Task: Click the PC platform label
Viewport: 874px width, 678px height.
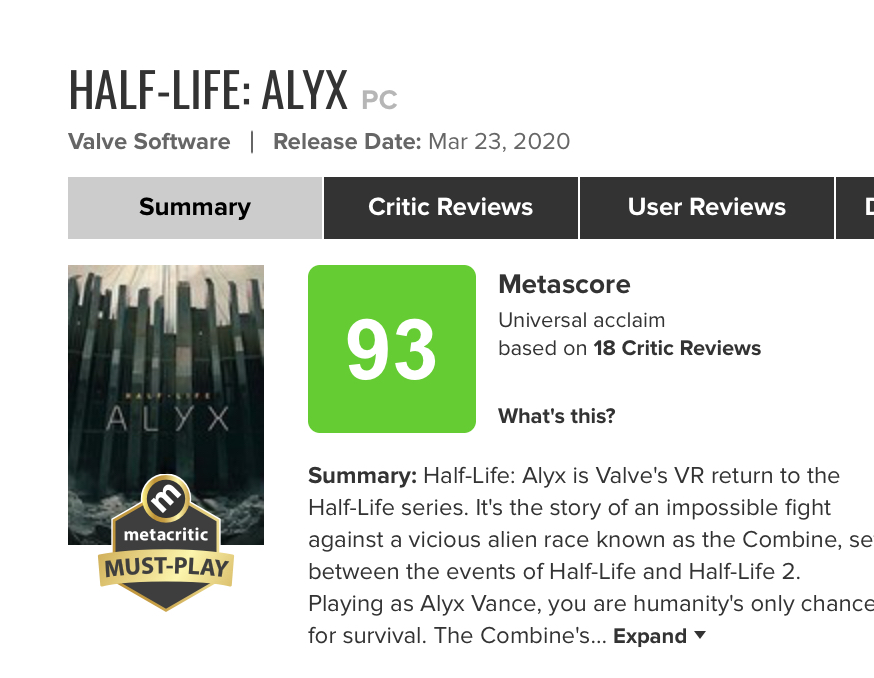Action: pyautogui.click(x=379, y=100)
